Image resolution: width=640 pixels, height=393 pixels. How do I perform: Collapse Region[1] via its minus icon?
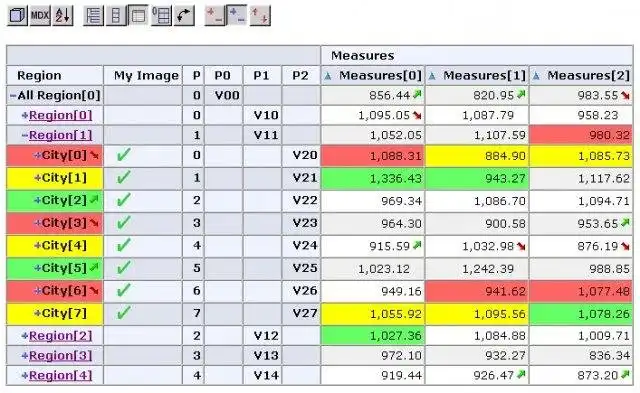click(x=25, y=135)
